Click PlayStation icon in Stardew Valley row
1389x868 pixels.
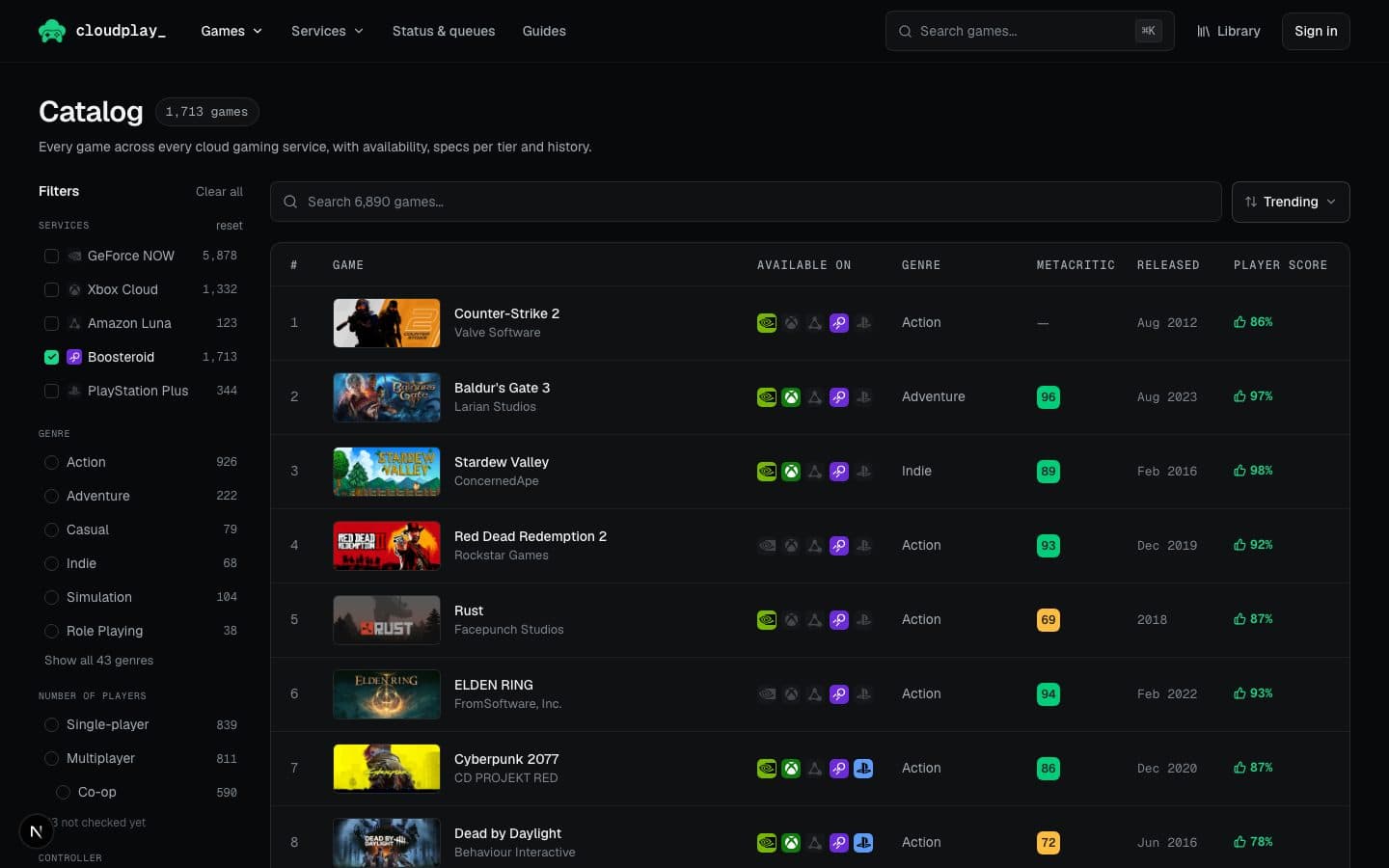(x=863, y=472)
